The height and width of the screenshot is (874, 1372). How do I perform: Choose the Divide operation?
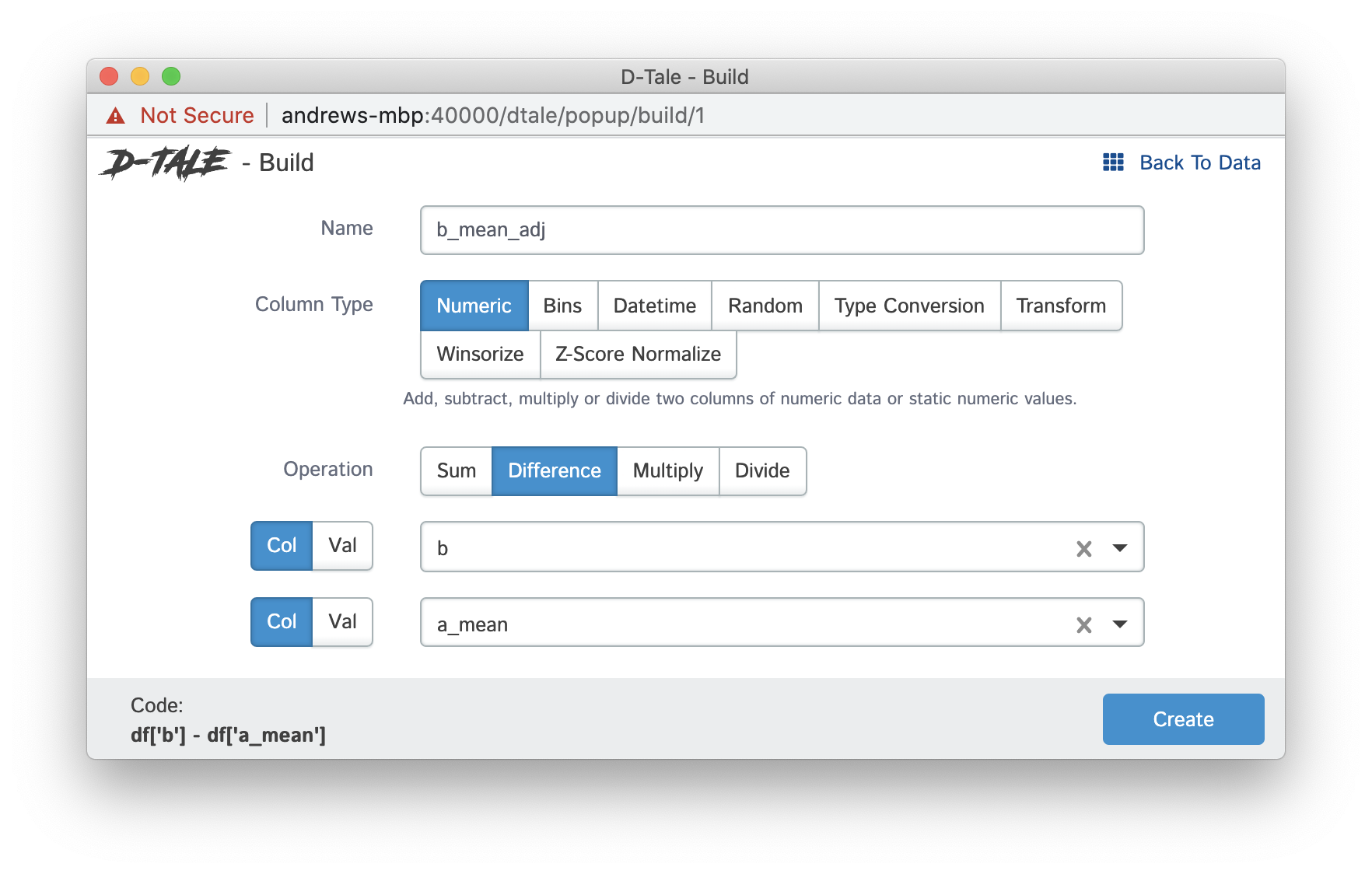762,471
